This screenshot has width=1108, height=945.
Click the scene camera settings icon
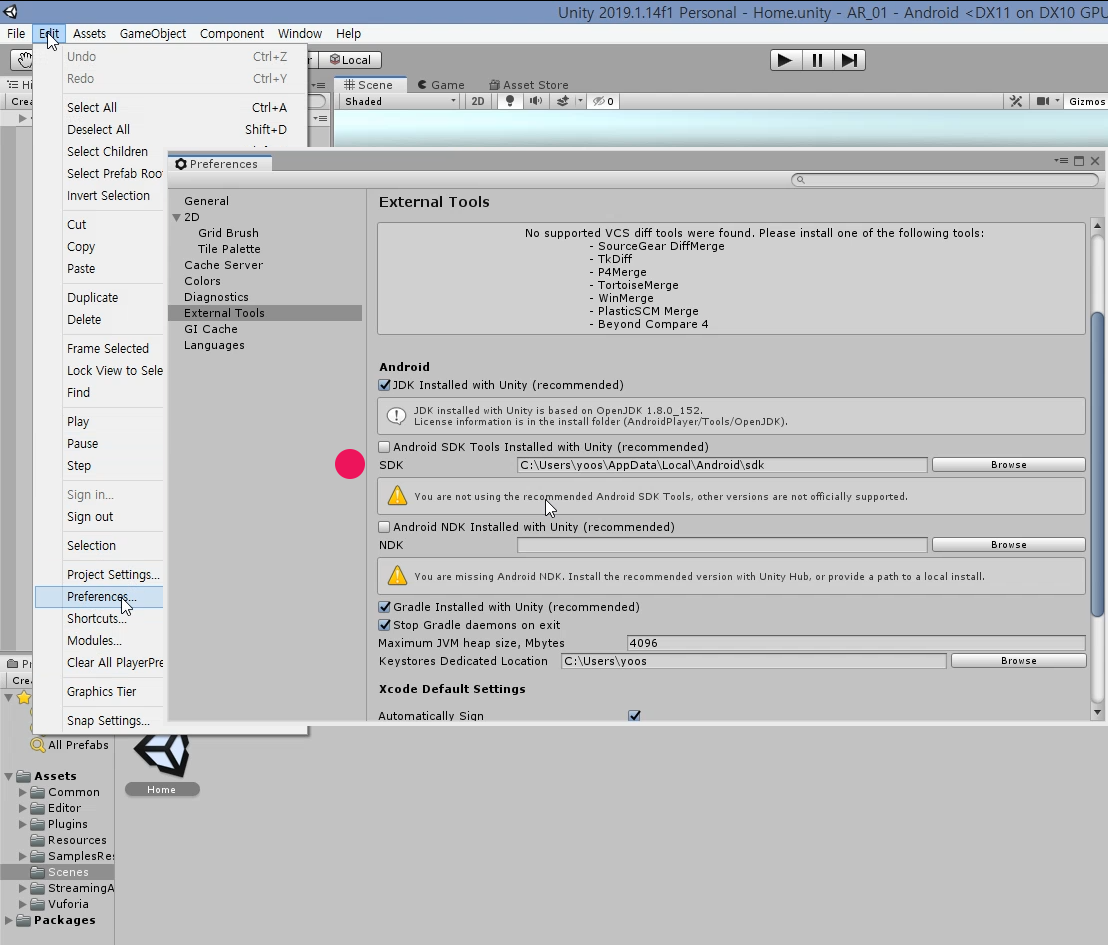click(x=1043, y=101)
